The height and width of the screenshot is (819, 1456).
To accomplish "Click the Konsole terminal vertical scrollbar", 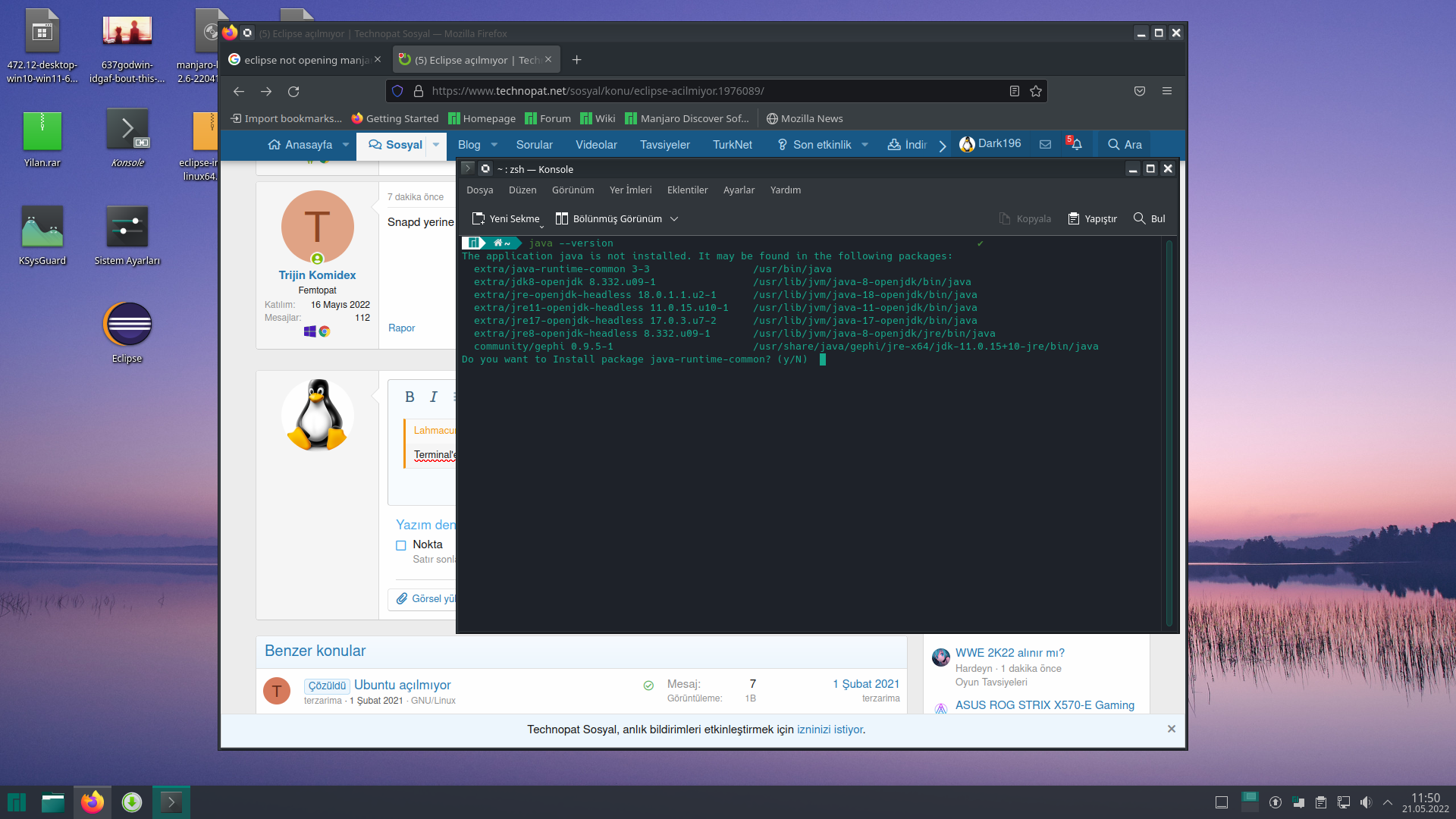I will click(1169, 432).
